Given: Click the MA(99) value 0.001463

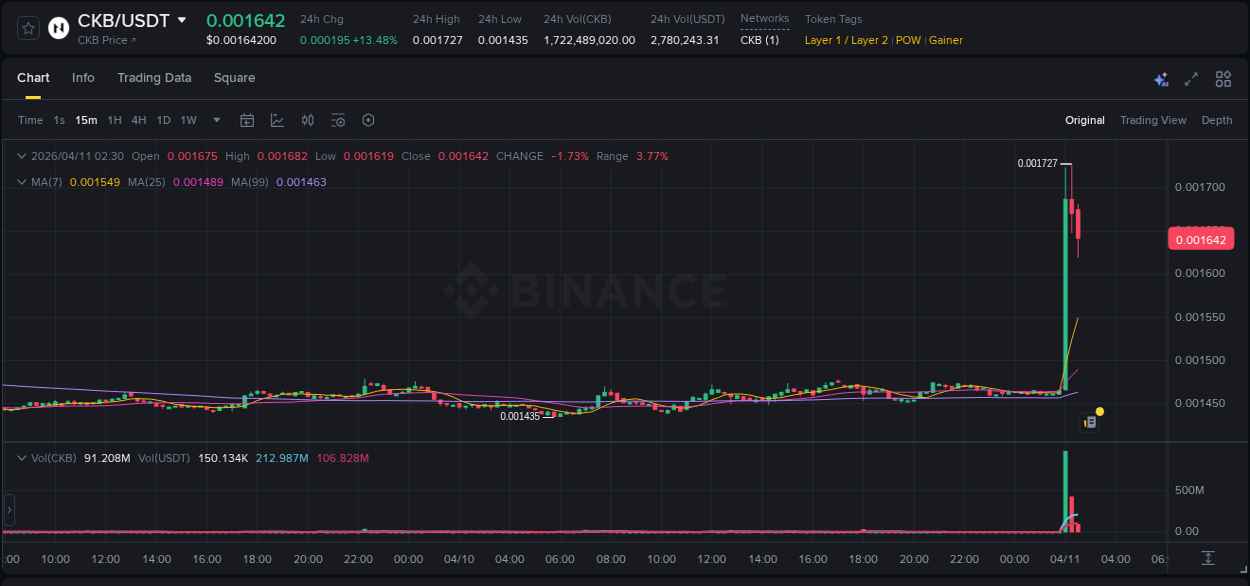Looking at the screenshot, I should [301, 182].
